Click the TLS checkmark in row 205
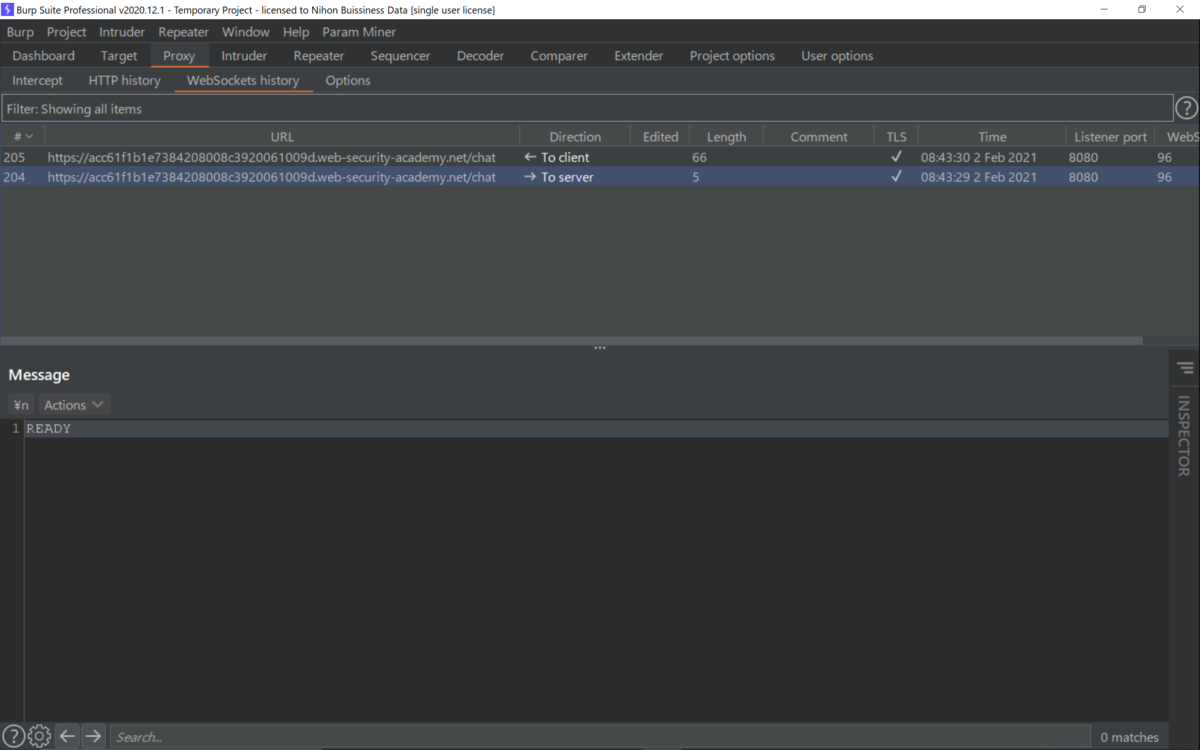The image size is (1200, 750). tap(896, 157)
